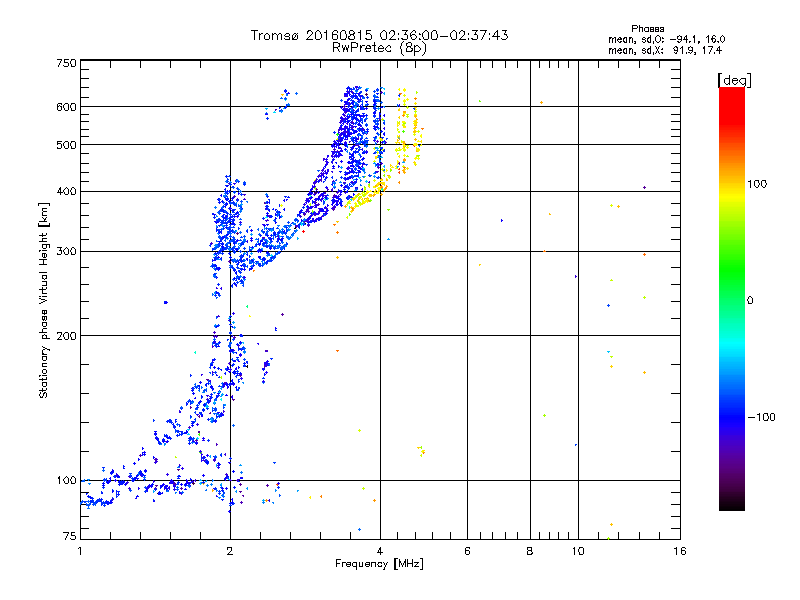The image size is (800, 600).
Task: Click x-axis tick label '6'
Action: click(467, 551)
